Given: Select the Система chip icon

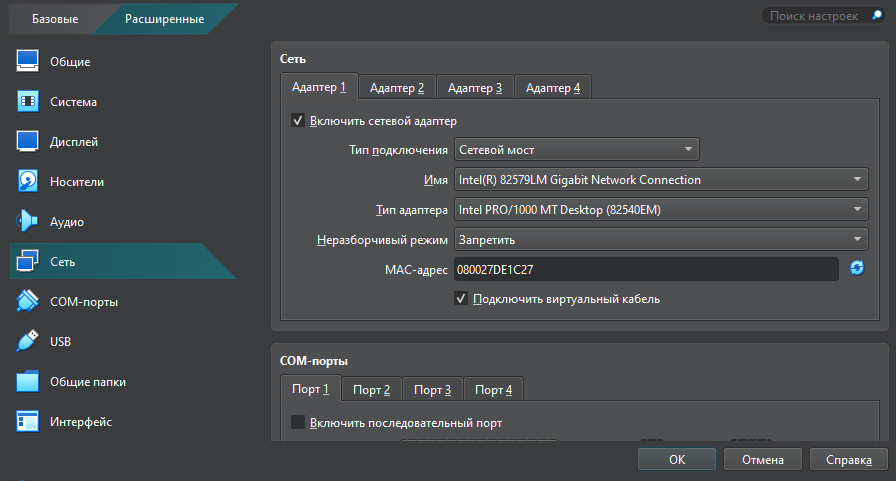Looking at the screenshot, I should click(x=28, y=102).
